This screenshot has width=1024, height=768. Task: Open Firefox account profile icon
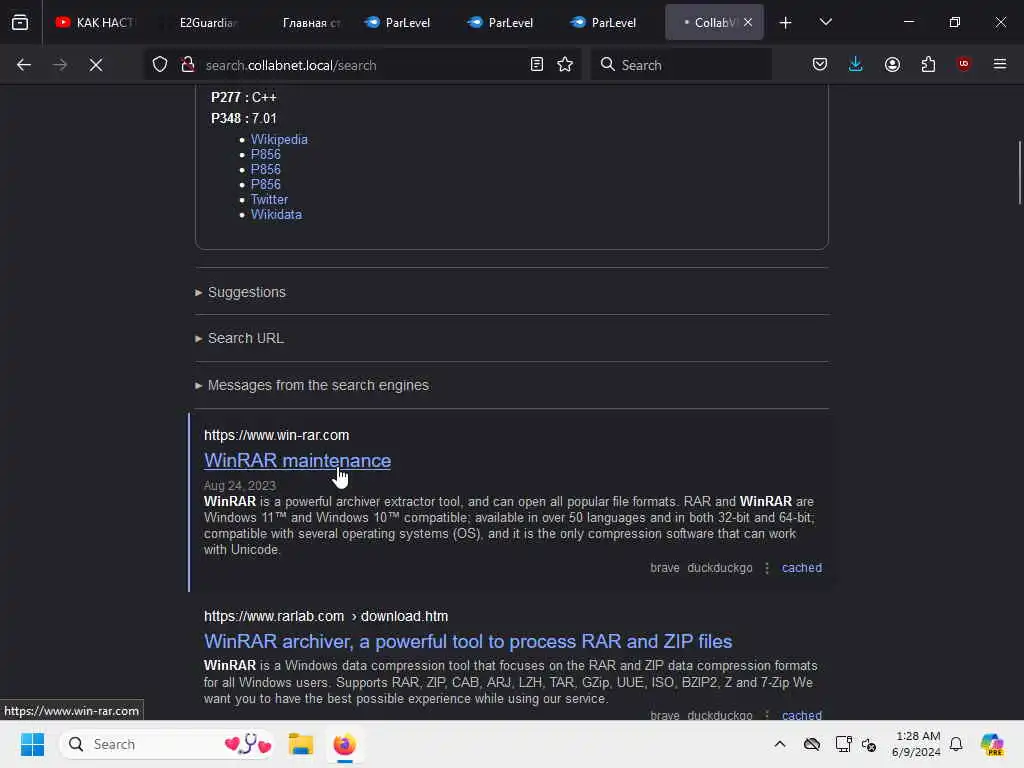pos(893,64)
